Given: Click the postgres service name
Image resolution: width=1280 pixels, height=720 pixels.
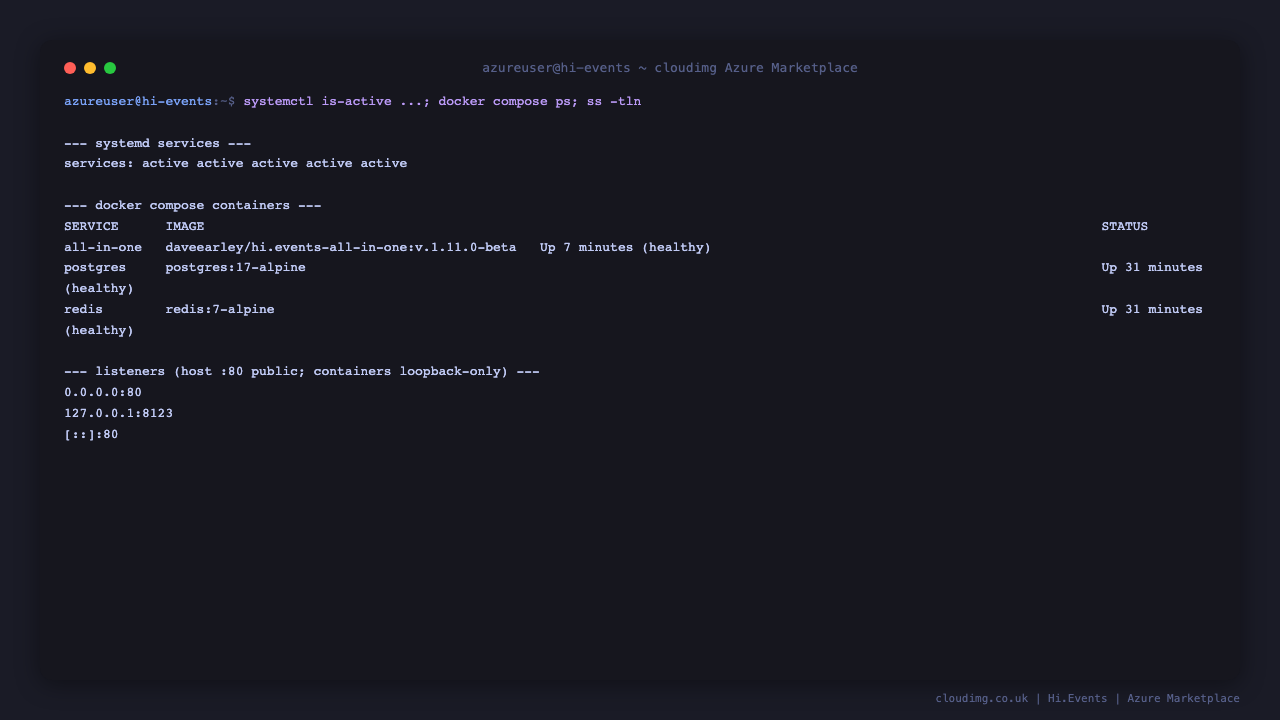Looking at the screenshot, I should (x=95, y=267).
